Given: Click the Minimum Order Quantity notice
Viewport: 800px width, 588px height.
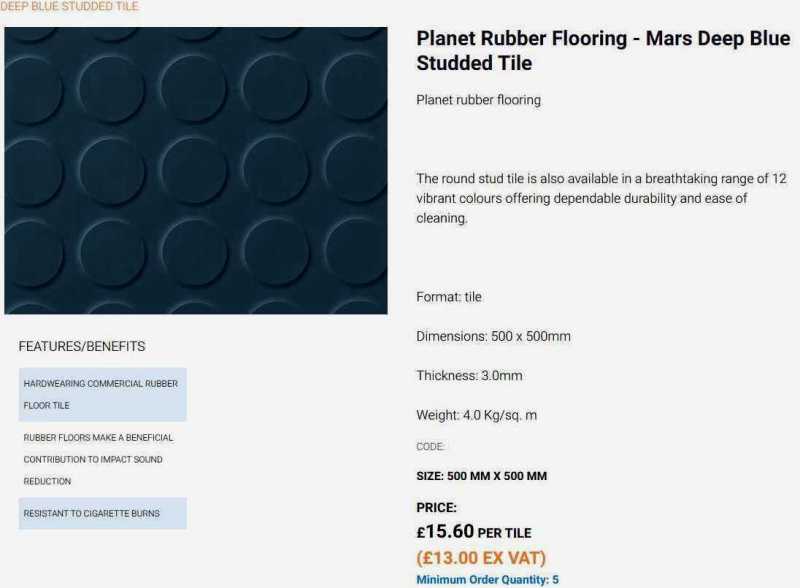Looking at the screenshot, I should pyautogui.click(x=487, y=580).
